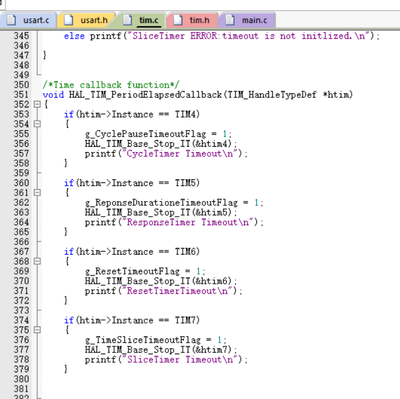The image size is (400, 399).
Task: Open the tim.h tab
Action: pos(192,20)
